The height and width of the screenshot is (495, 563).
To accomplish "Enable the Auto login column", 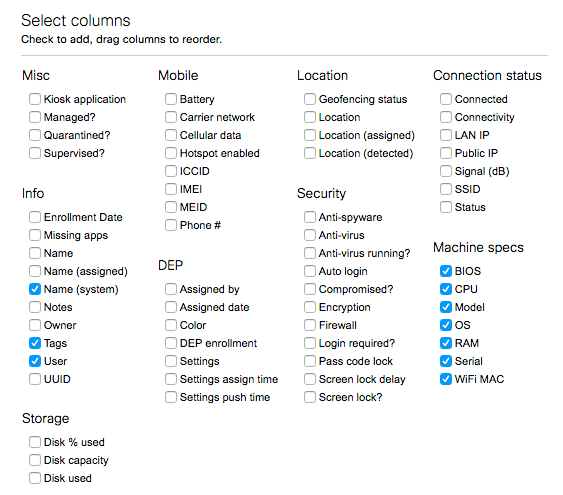I will (310, 271).
